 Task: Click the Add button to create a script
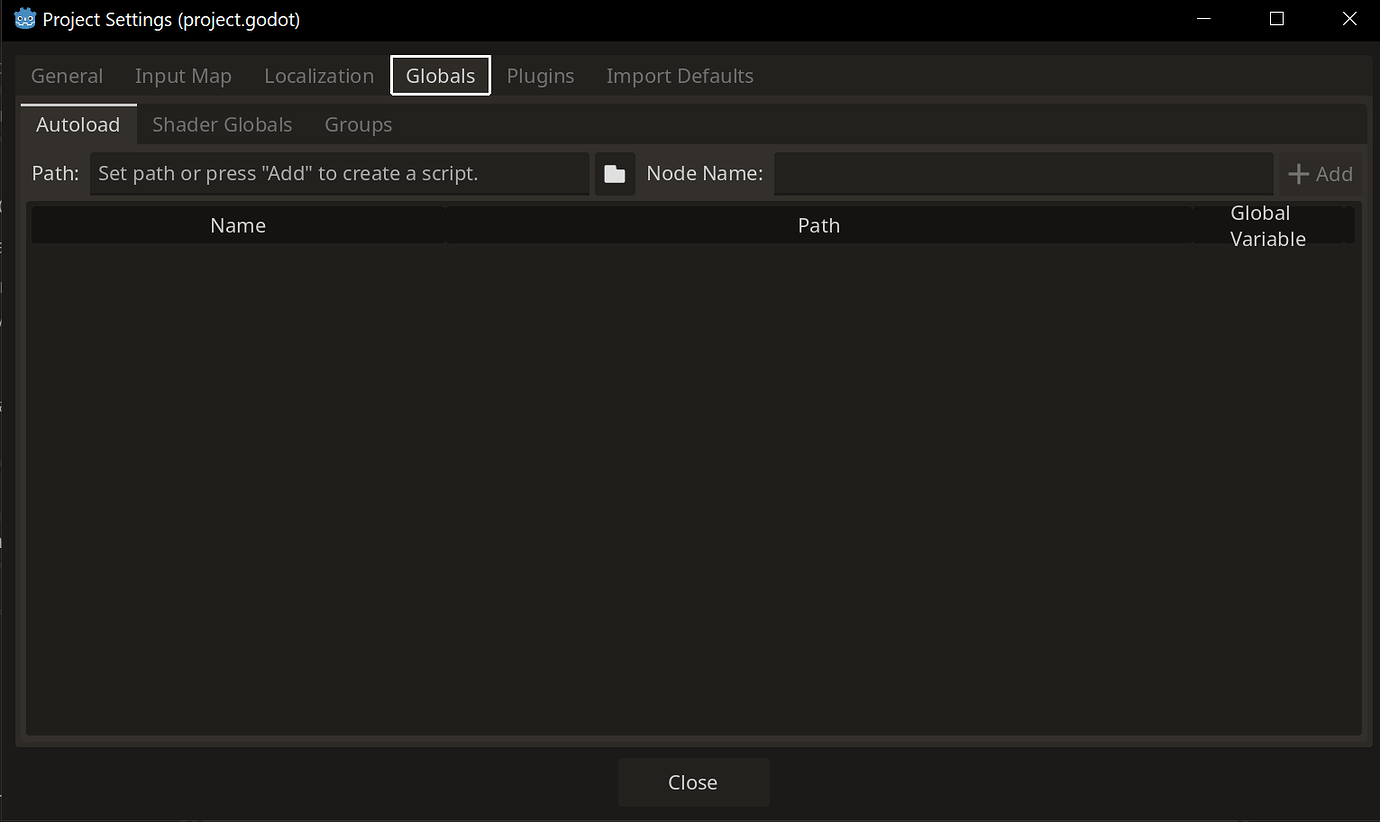[x=1320, y=173]
